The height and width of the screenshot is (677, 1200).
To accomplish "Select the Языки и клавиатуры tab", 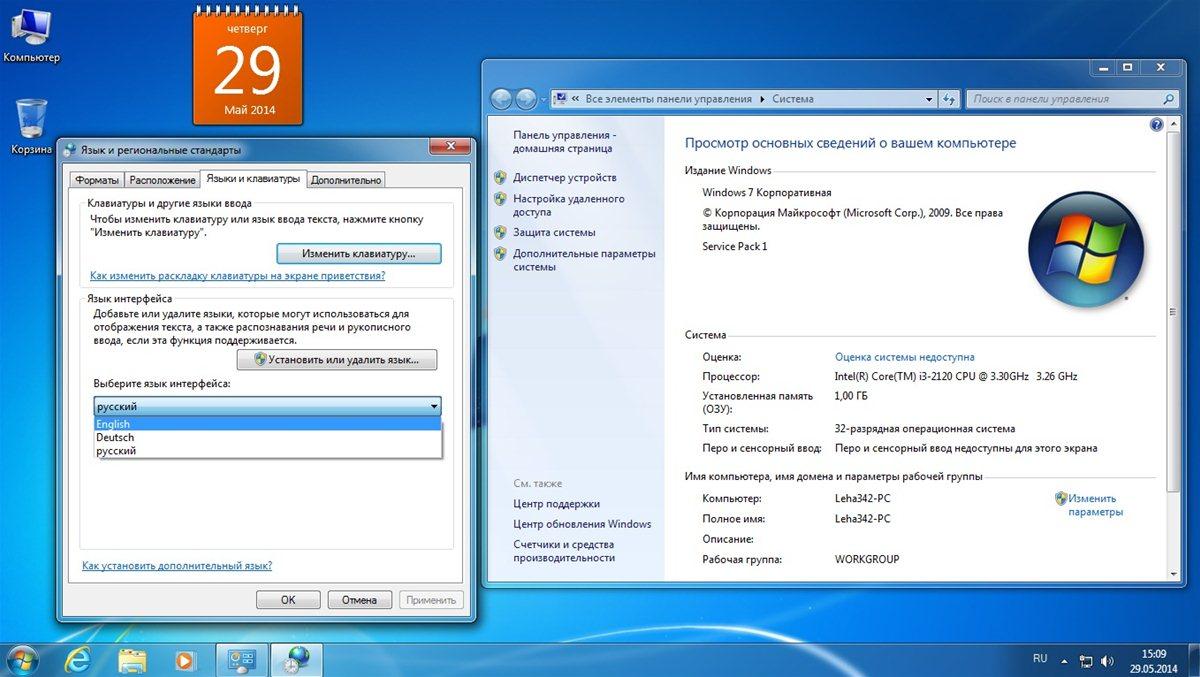I will pos(253,178).
